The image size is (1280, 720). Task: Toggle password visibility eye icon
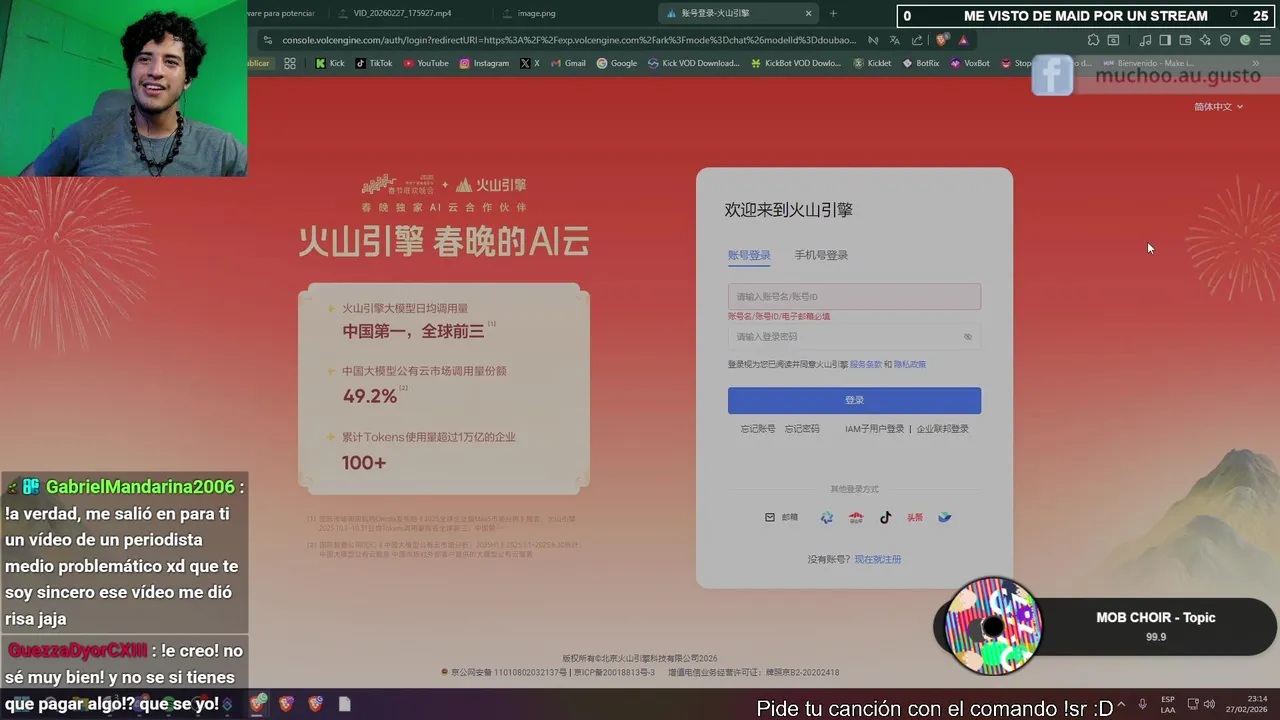[967, 337]
